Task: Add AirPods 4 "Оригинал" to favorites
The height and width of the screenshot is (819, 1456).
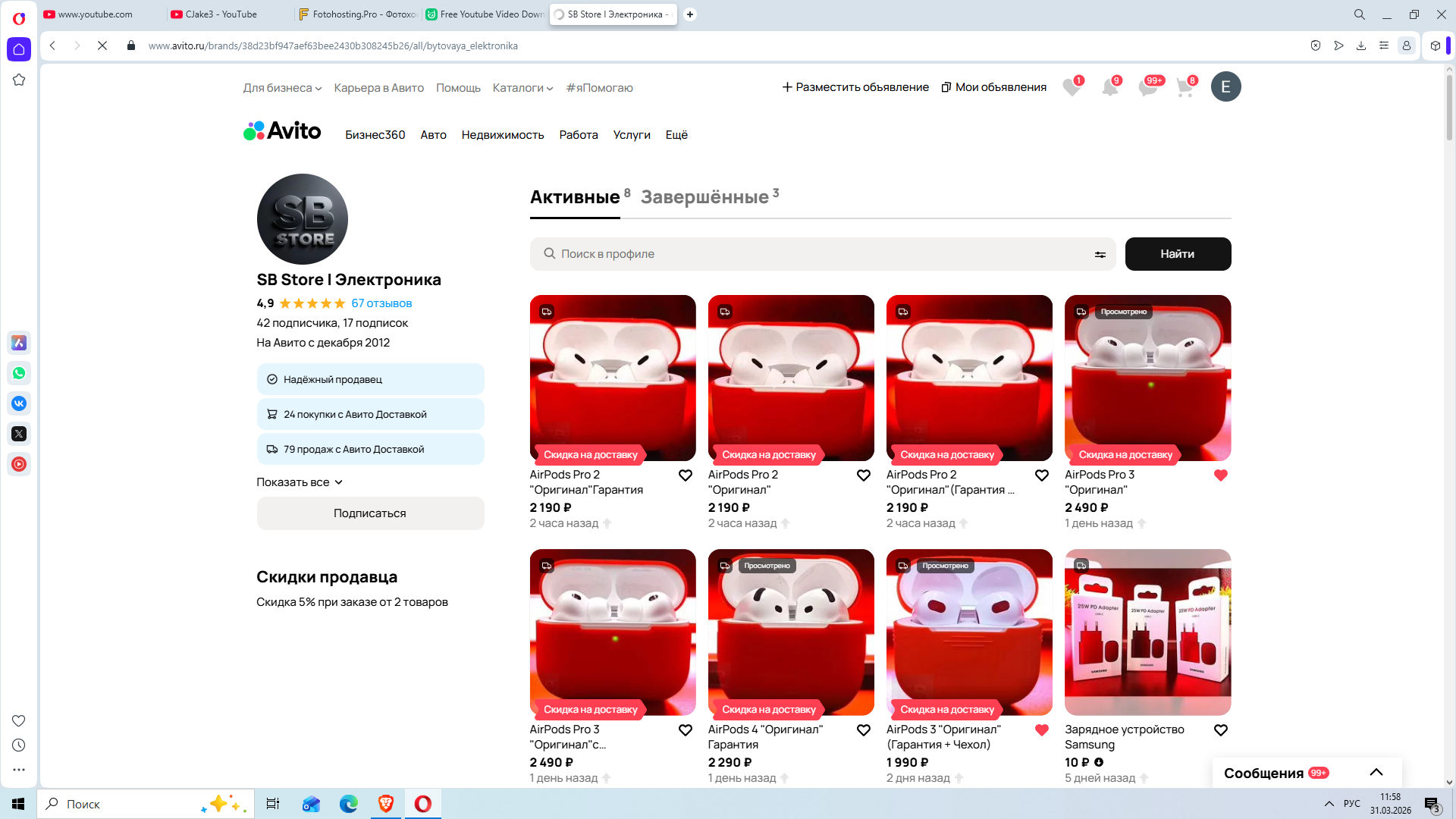Action: click(x=863, y=730)
